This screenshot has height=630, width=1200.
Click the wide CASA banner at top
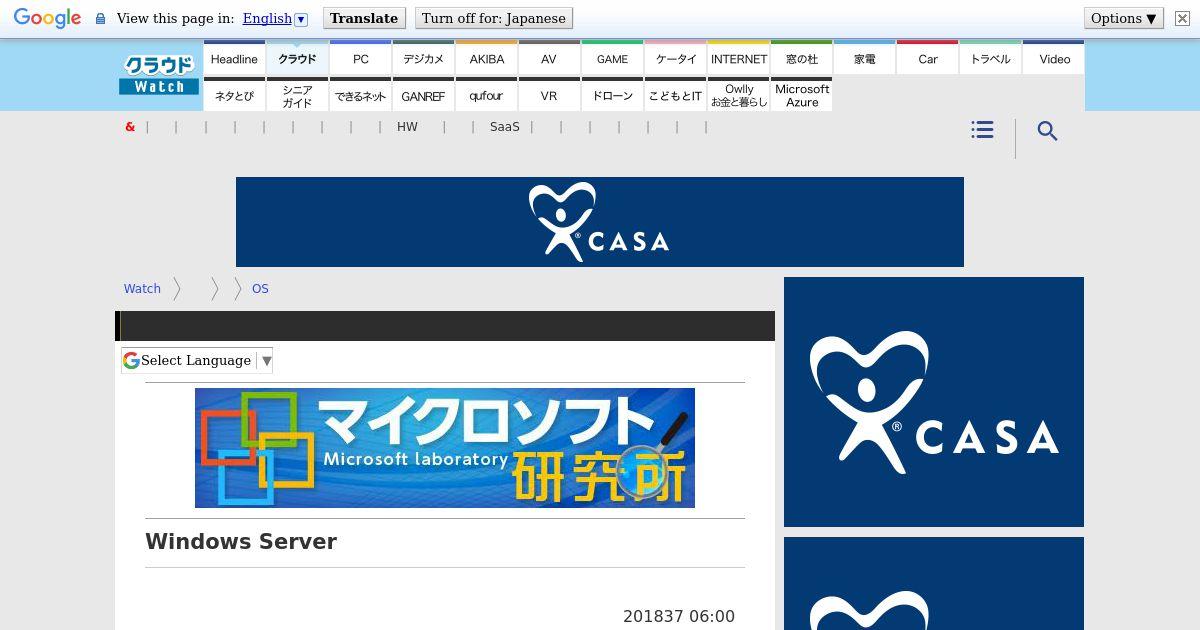coord(600,222)
